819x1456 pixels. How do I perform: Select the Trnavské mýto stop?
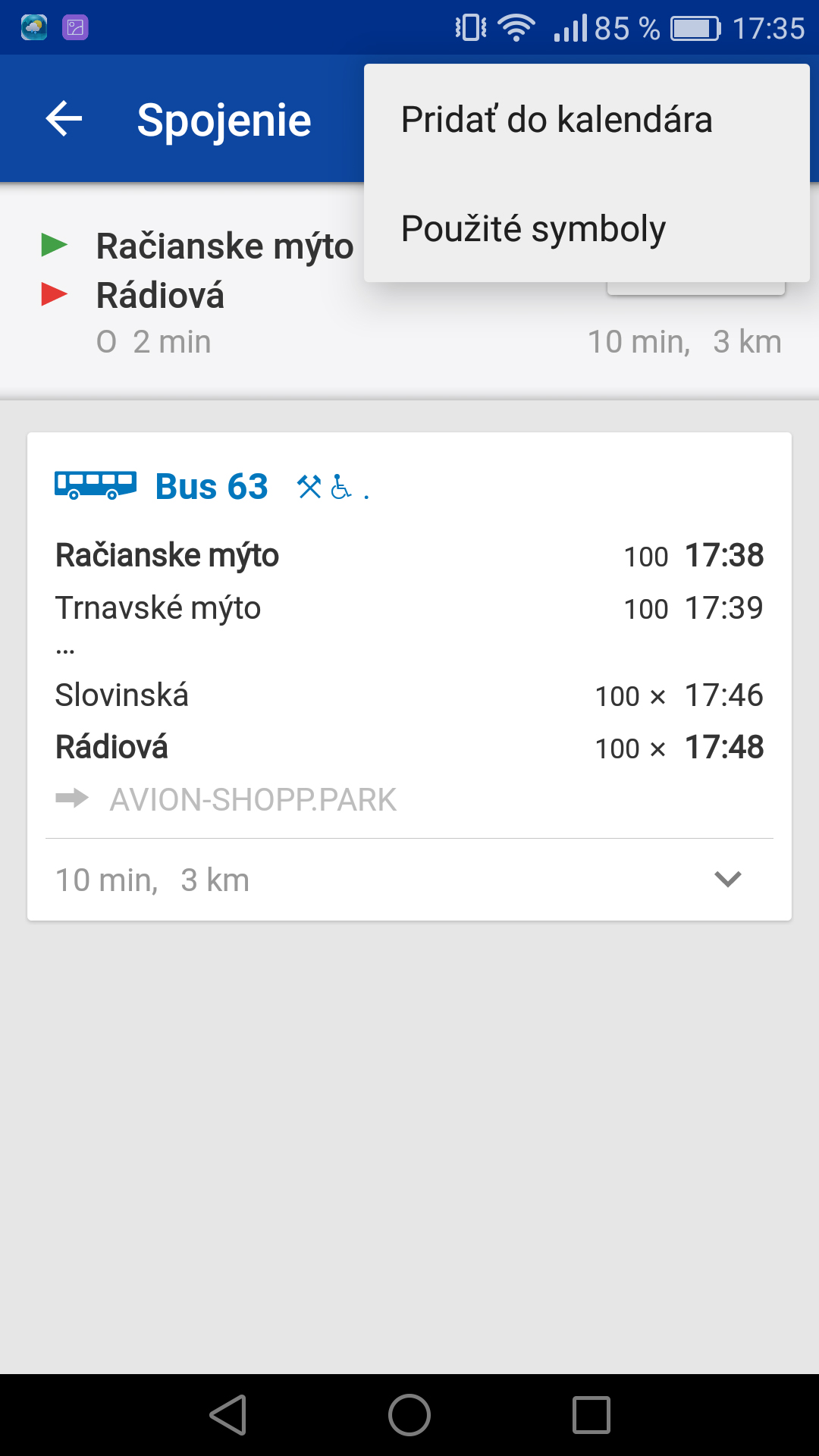(158, 608)
